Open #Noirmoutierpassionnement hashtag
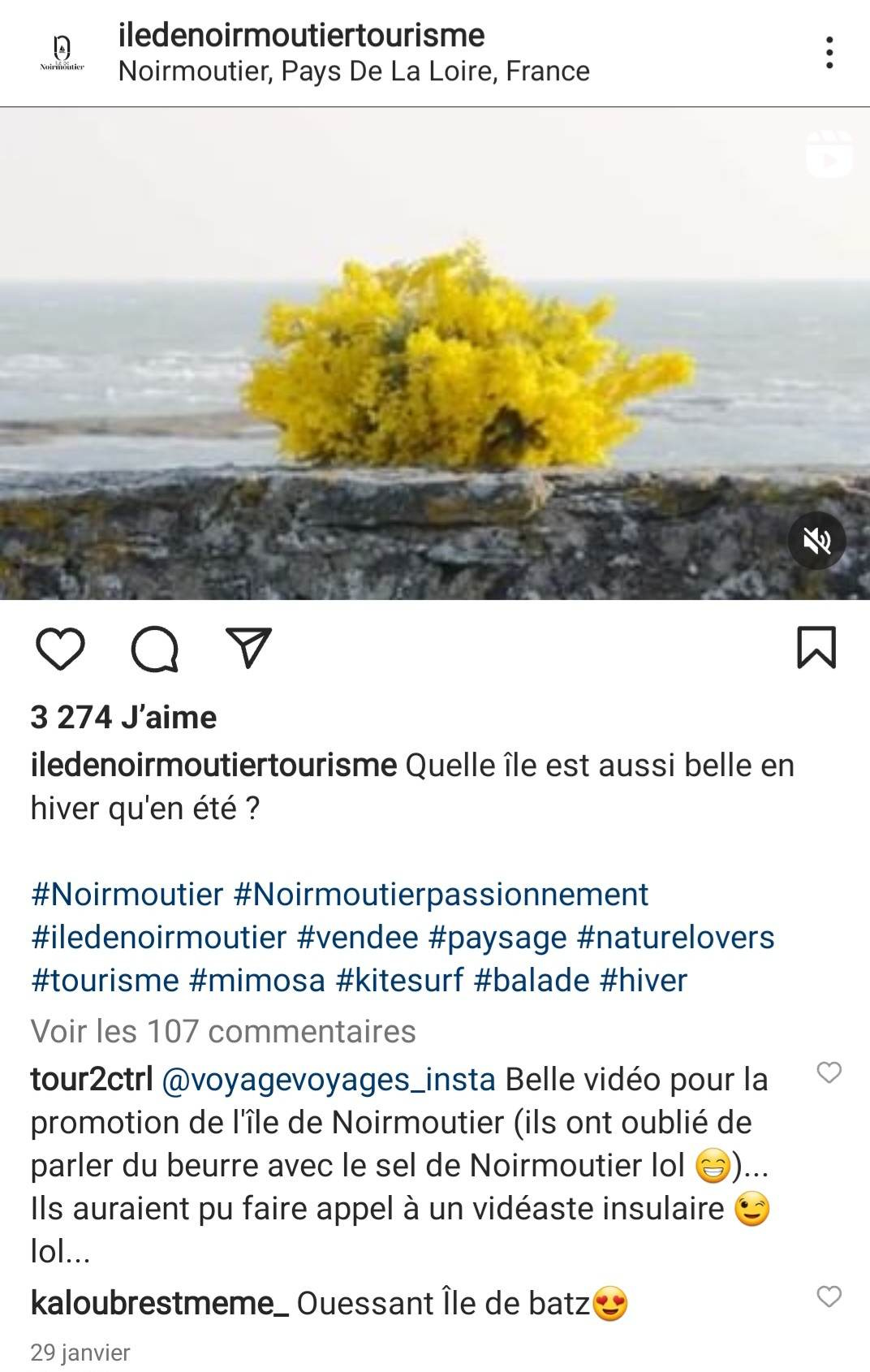The width and height of the screenshot is (870, 1372). tap(441, 895)
